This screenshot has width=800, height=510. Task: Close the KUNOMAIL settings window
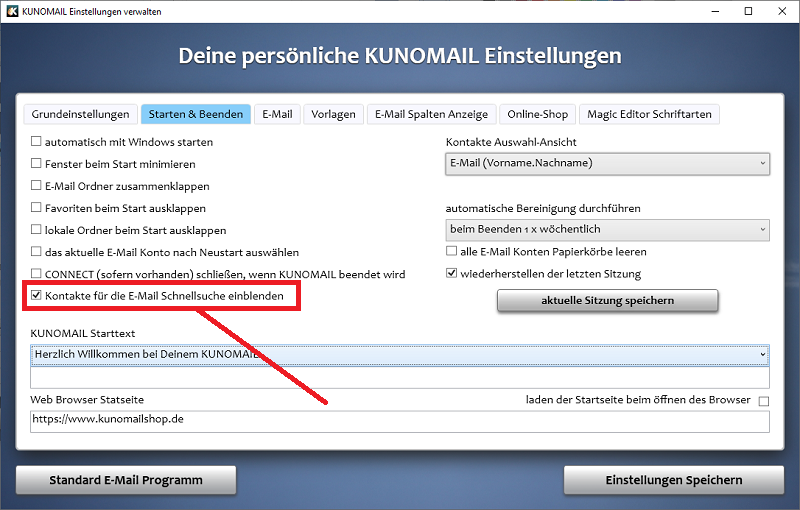click(x=782, y=11)
